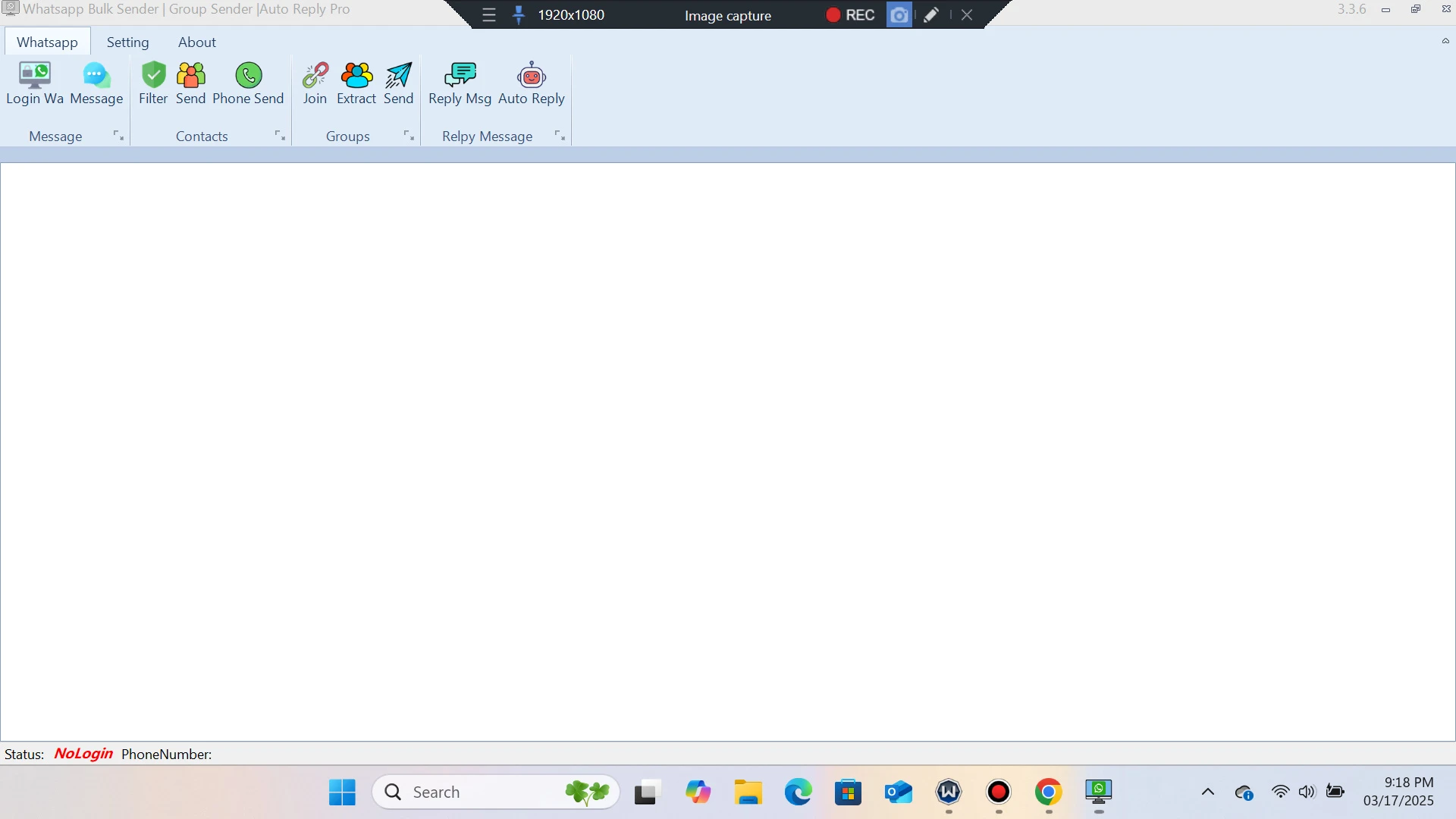The image size is (1456, 819).
Task: Click the Image capture mode label
Action: pos(728,16)
